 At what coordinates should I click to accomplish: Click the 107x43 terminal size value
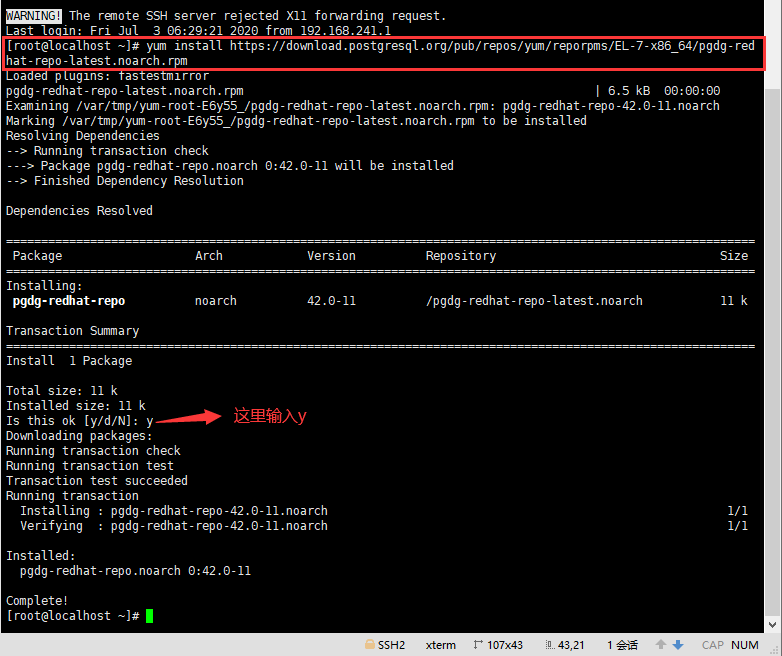tap(505, 645)
